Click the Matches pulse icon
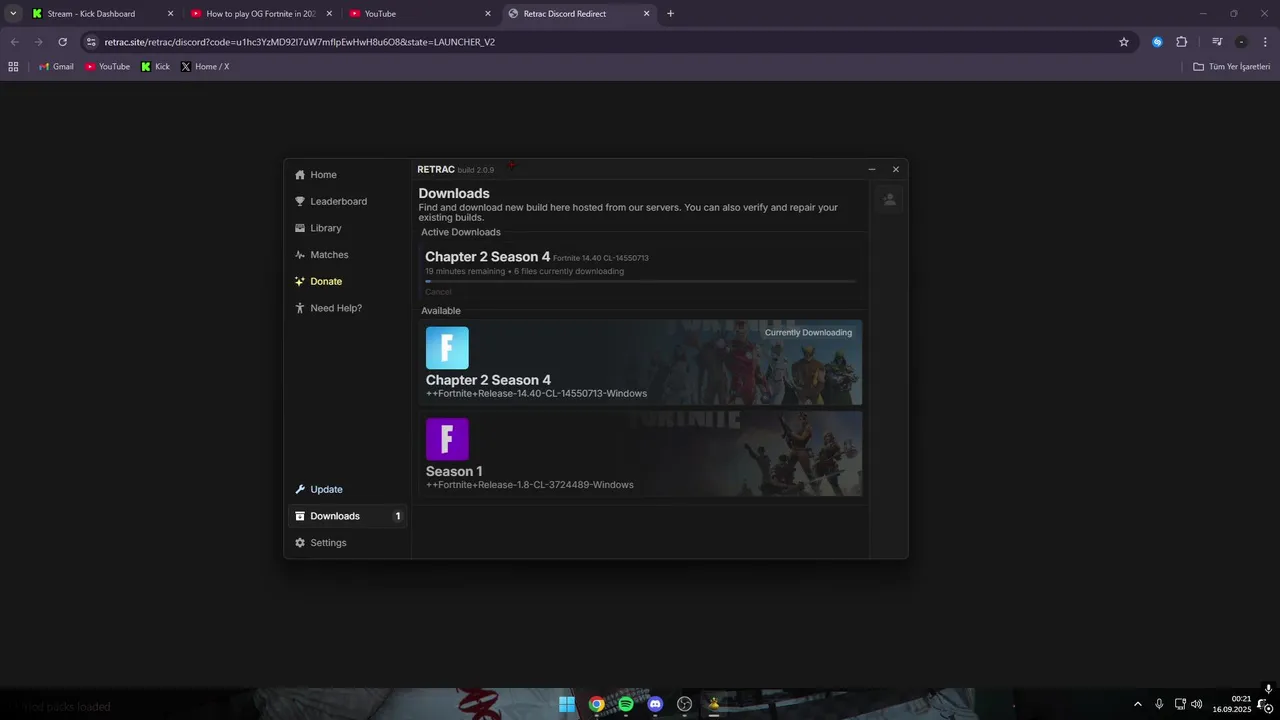Screen dimensions: 1280x720 [300, 255]
